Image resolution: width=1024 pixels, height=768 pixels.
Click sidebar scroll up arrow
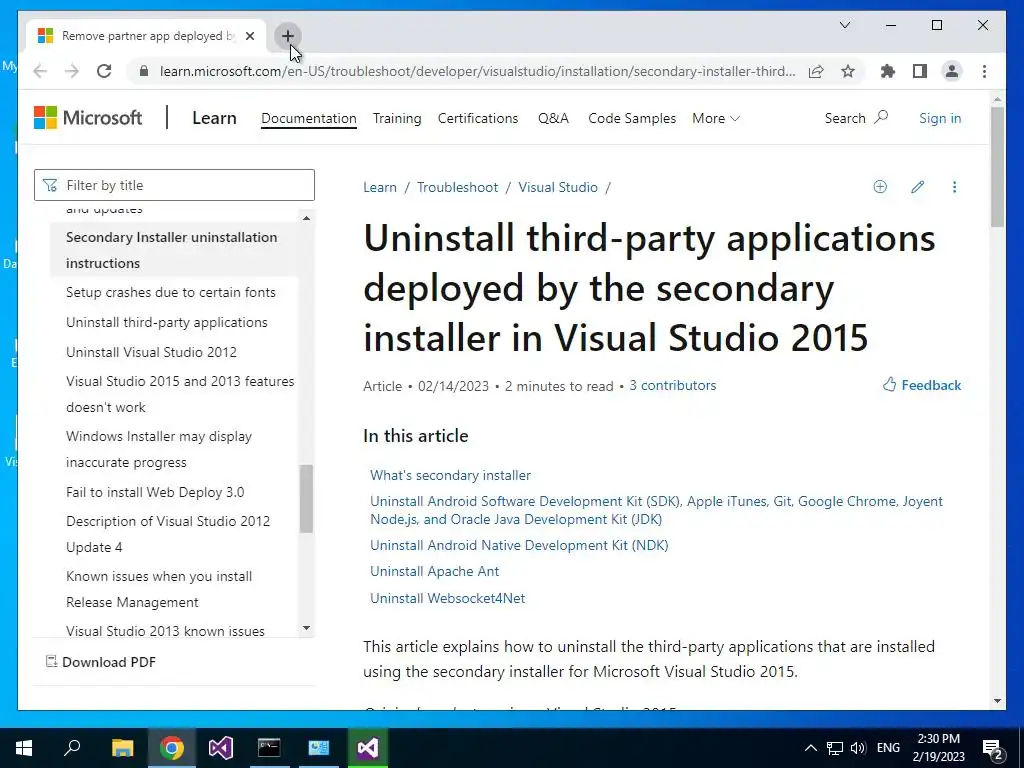tap(306, 218)
